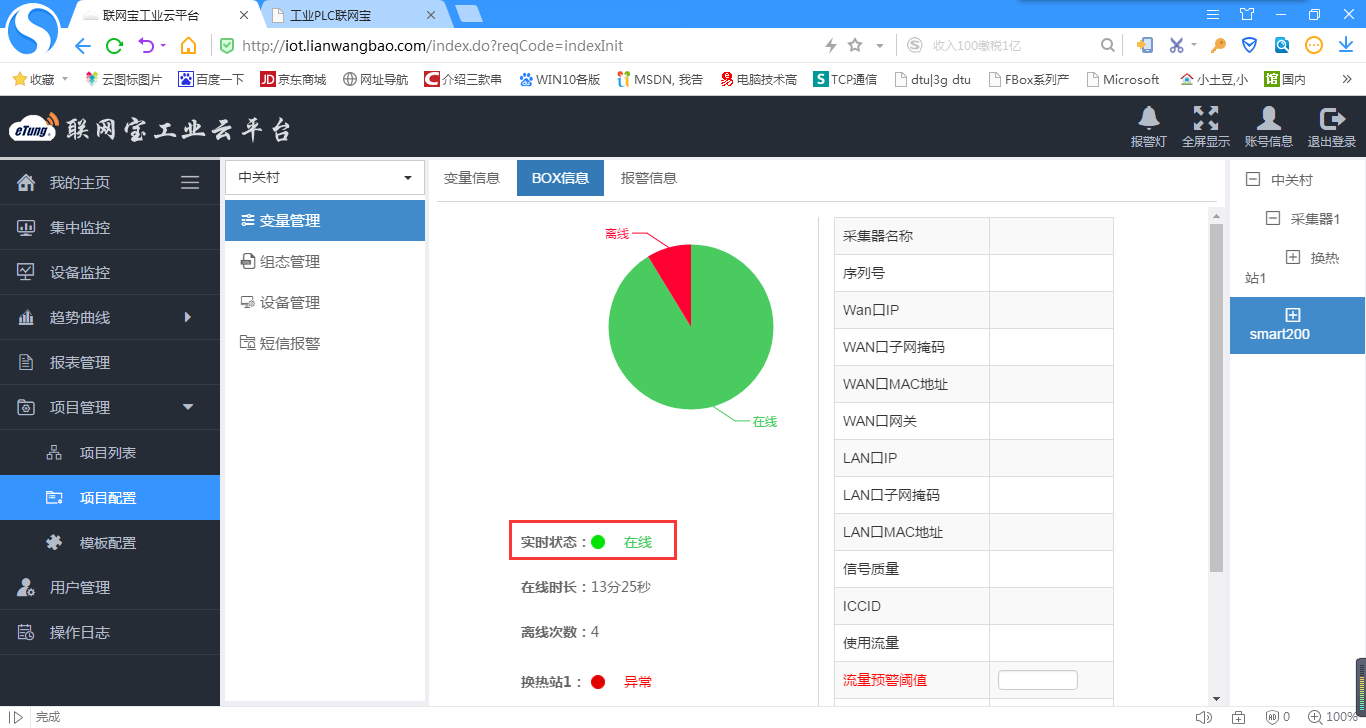Click the browser undo-close icon

pos(146,46)
